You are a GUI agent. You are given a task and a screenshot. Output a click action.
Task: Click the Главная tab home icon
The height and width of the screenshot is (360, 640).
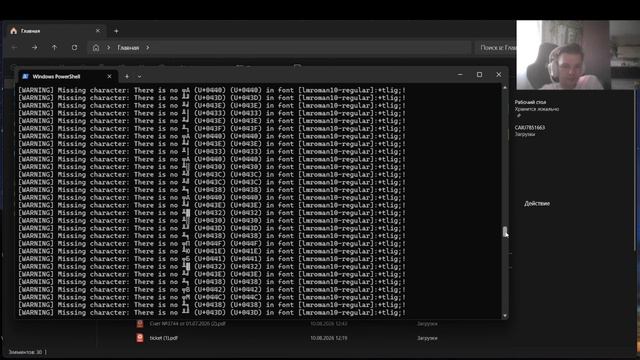[x=13, y=31]
